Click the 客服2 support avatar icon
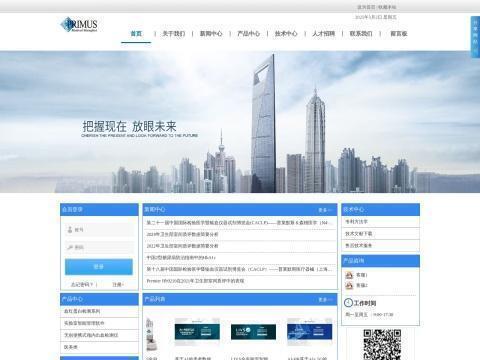 pyautogui.click(x=349, y=285)
